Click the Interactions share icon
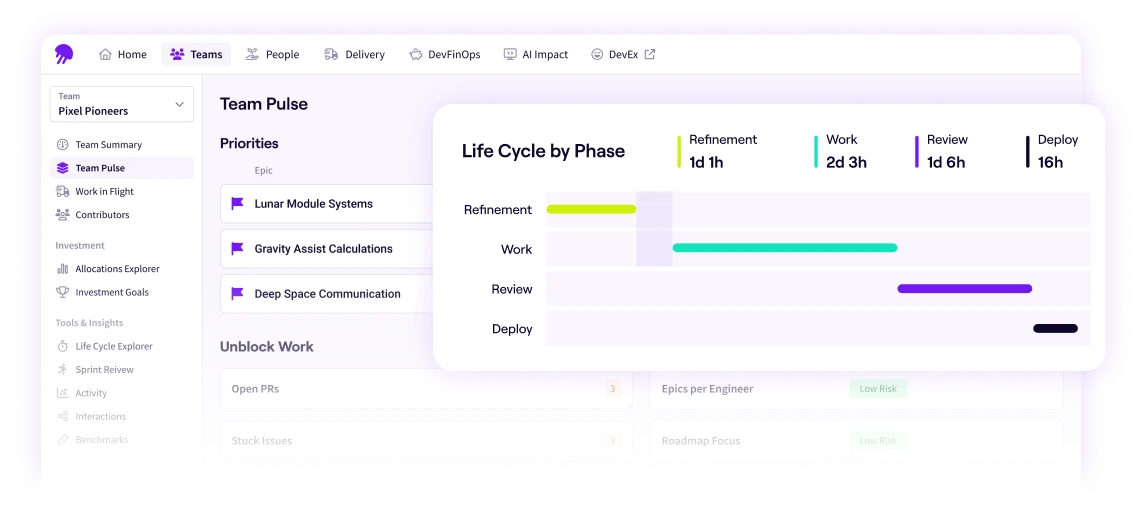The height and width of the screenshot is (525, 1140). (x=63, y=416)
